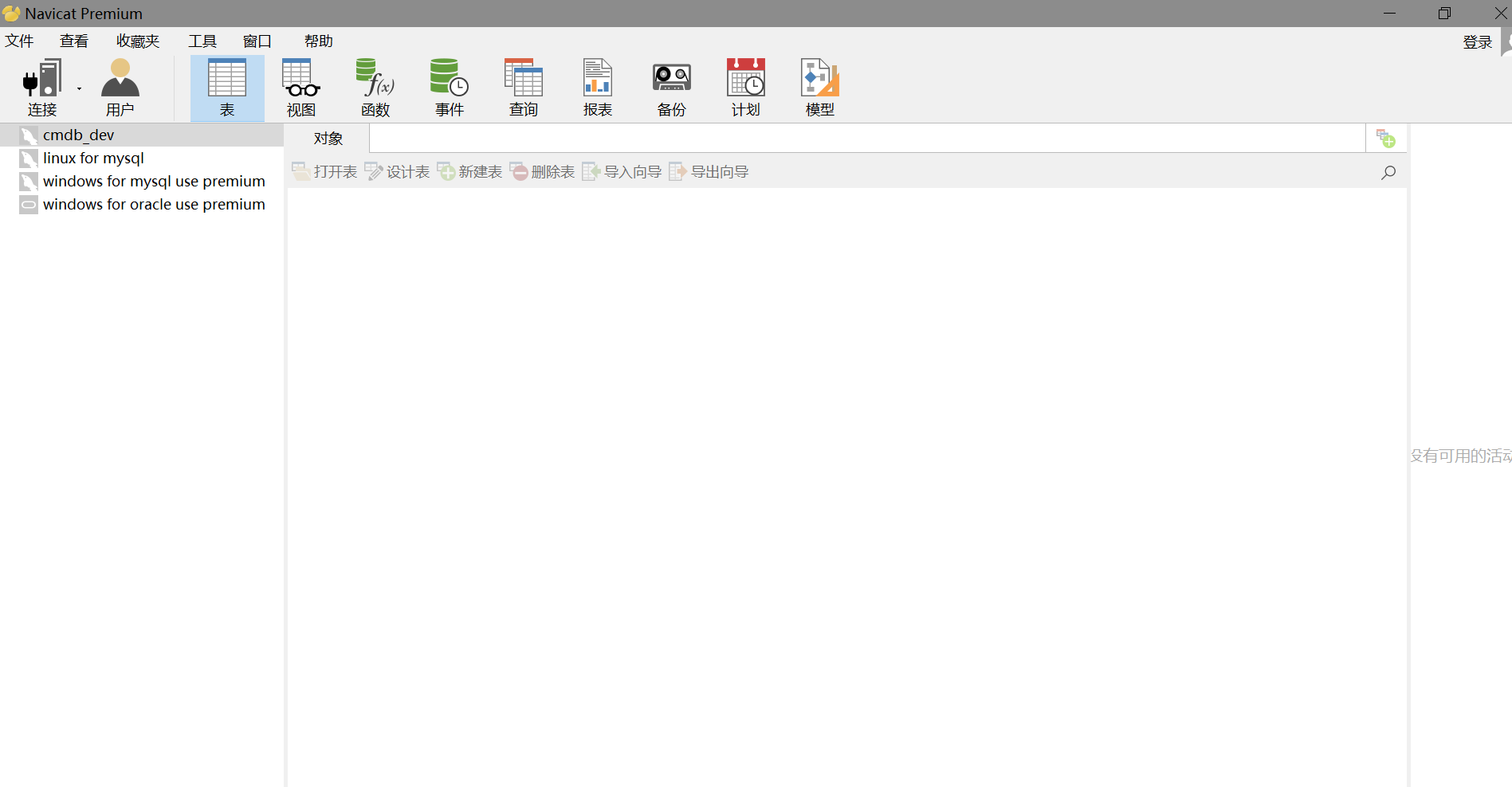Open the Schedule (计划) toolbar icon
This screenshot has height=787, width=1512.
[746, 88]
